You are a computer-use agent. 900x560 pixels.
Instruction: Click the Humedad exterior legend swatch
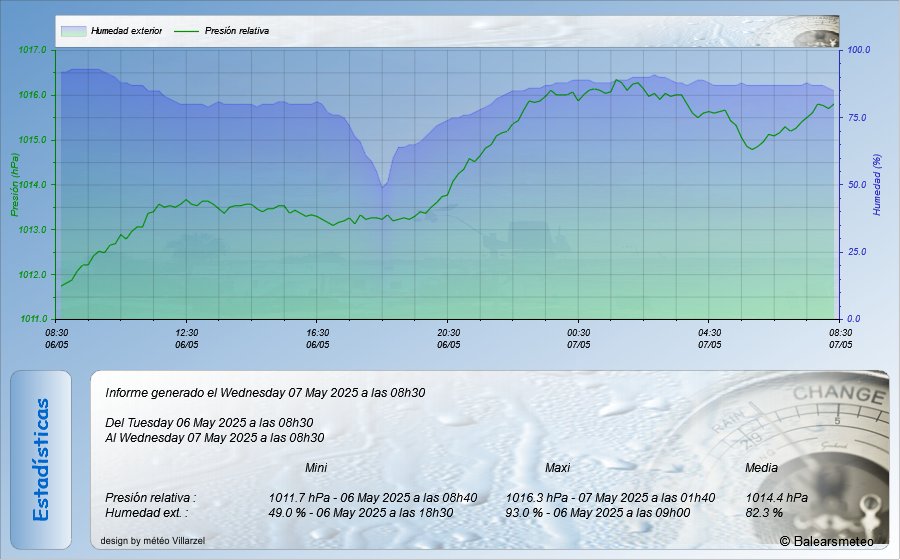click(73, 31)
